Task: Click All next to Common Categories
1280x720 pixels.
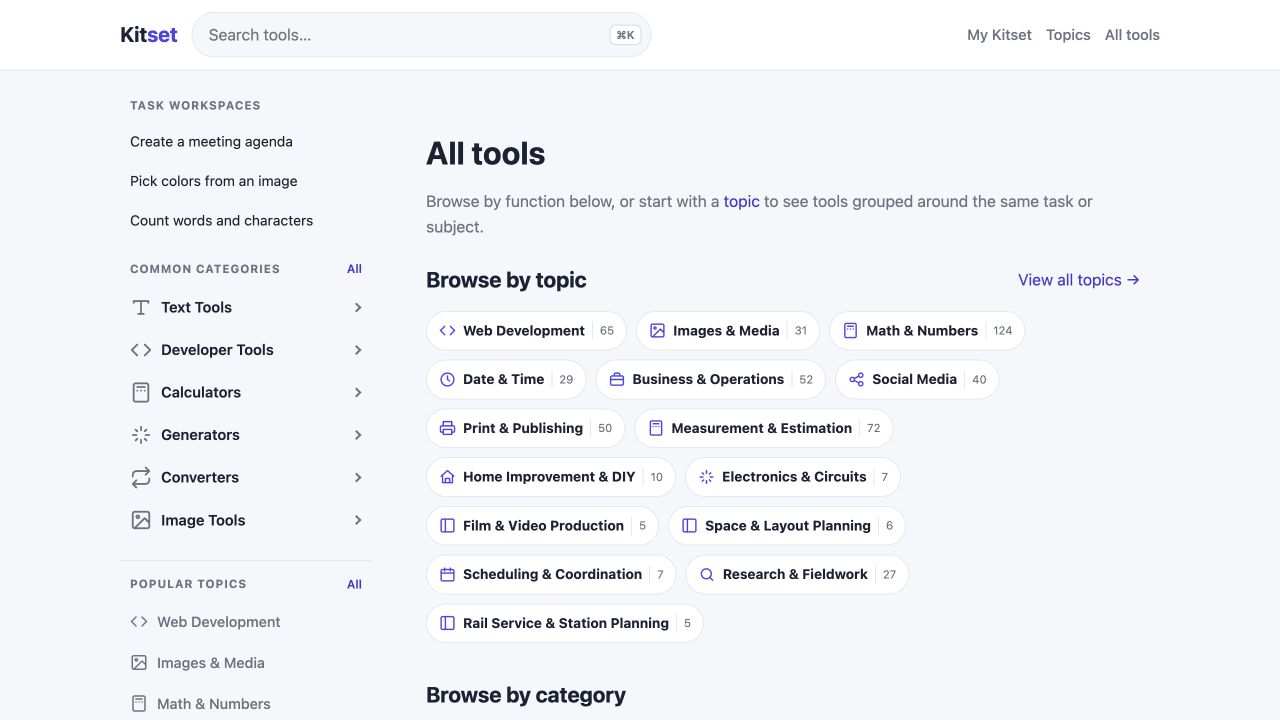Action: pyautogui.click(x=354, y=269)
